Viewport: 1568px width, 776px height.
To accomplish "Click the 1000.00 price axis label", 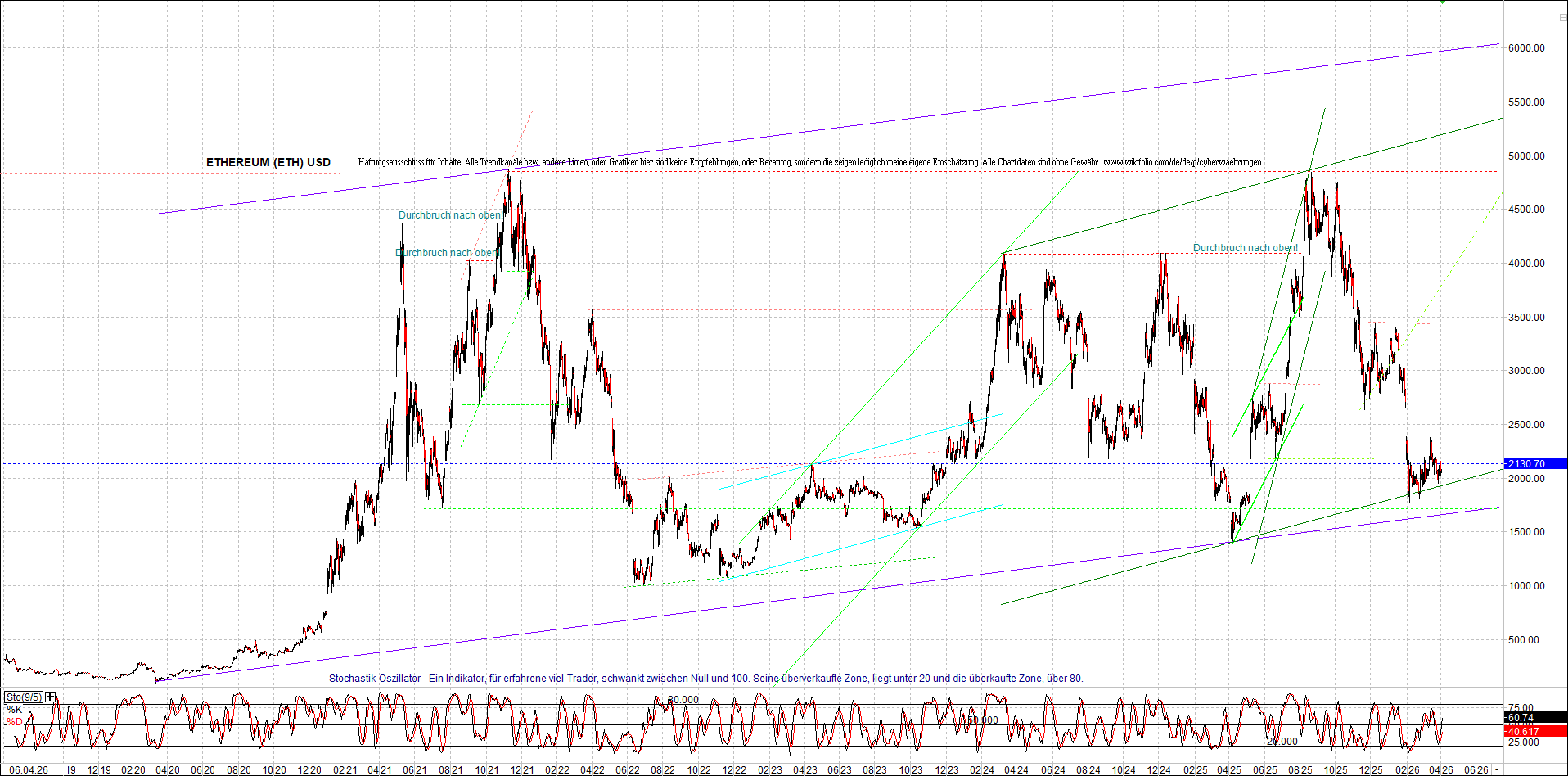I will tap(1526, 586).
